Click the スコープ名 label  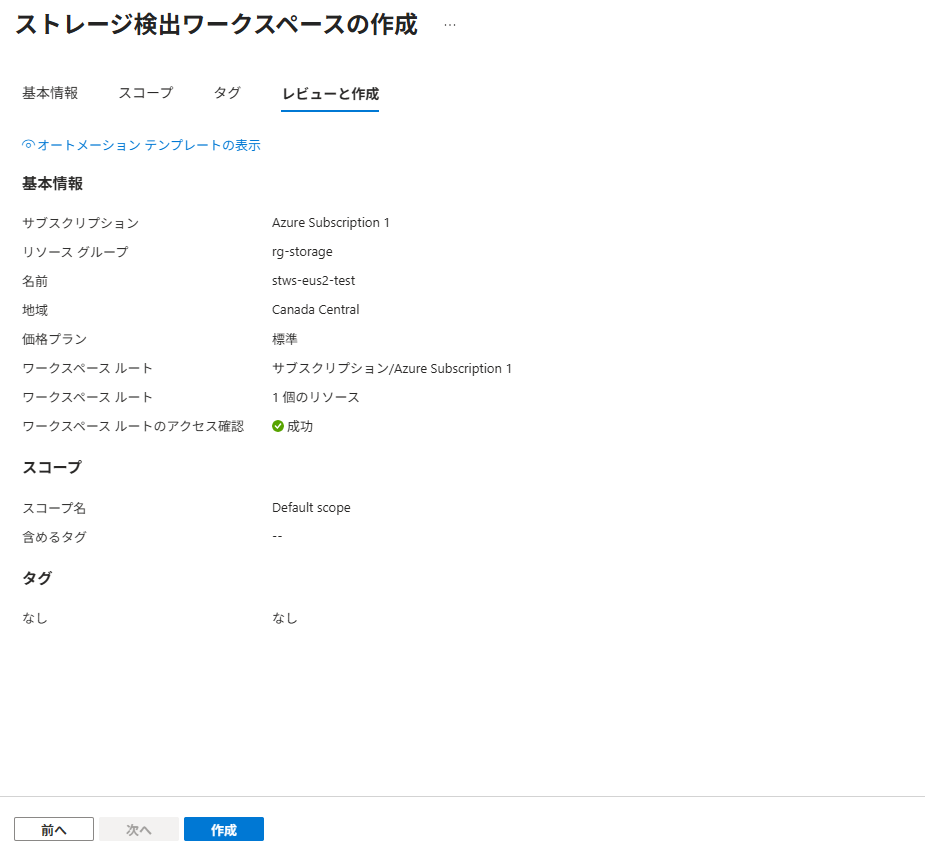[54, 508]
